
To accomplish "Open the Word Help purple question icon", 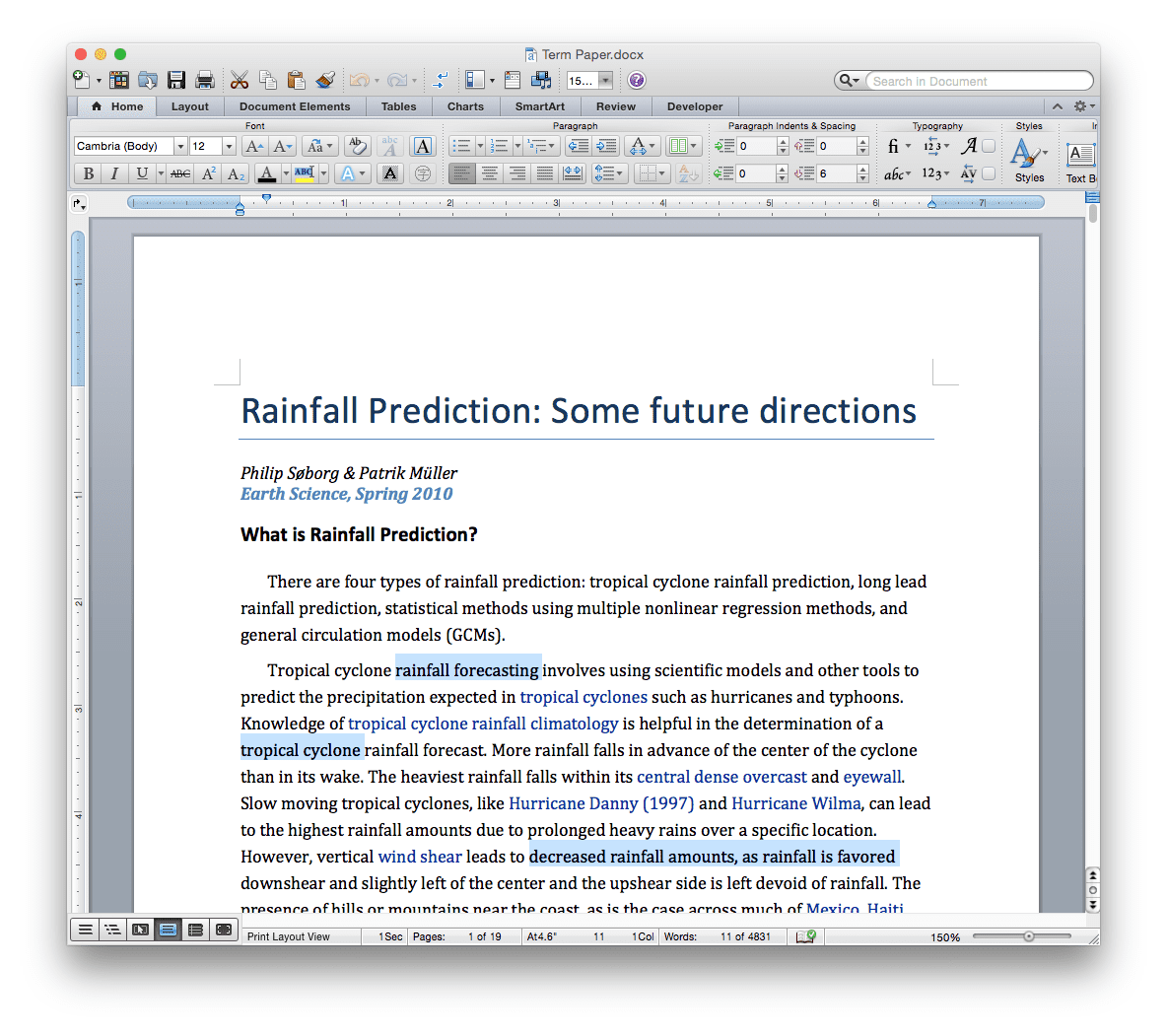I will click(637, 81).
